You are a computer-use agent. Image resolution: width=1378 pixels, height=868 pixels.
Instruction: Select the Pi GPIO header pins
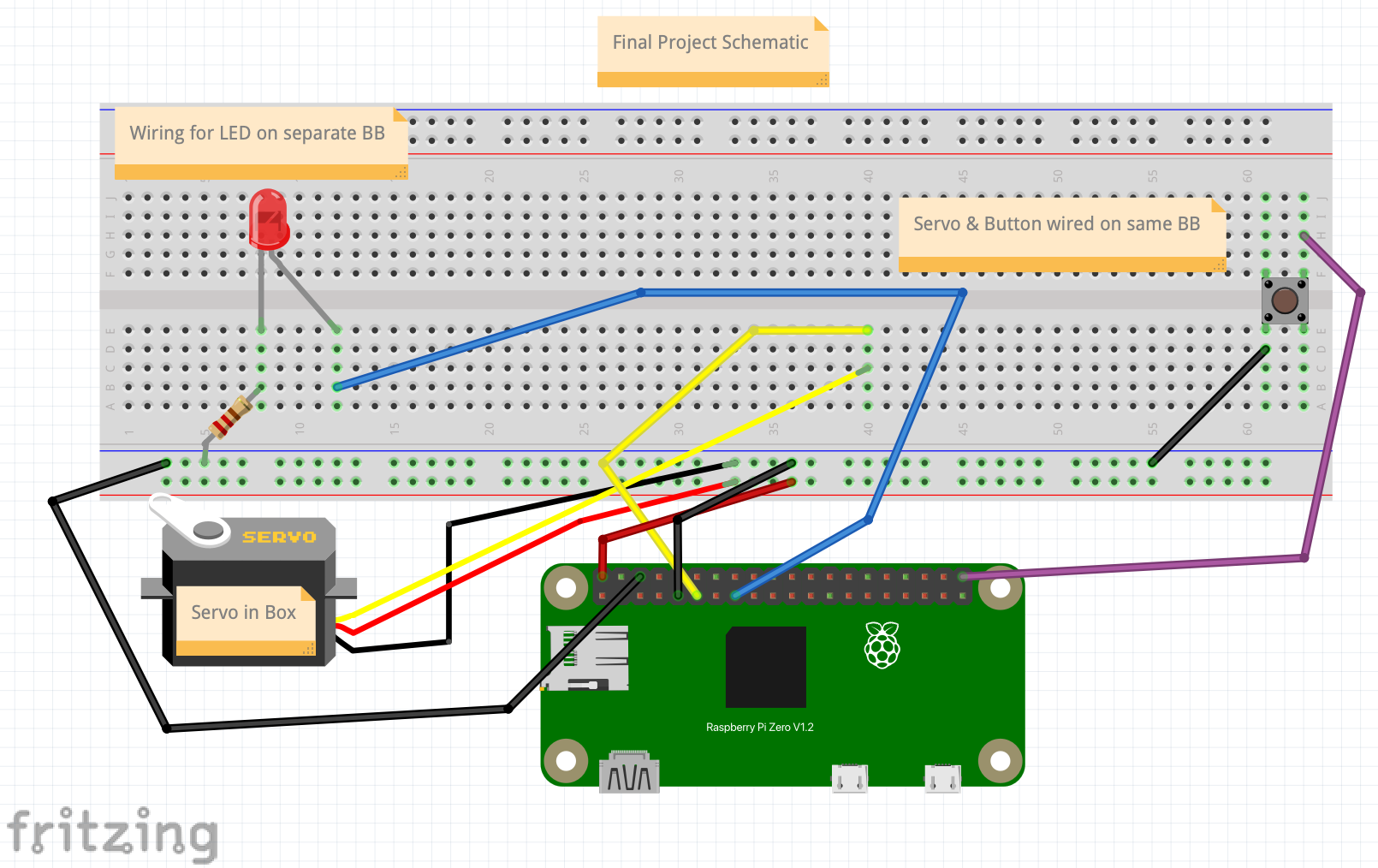[x=783, y=586]
